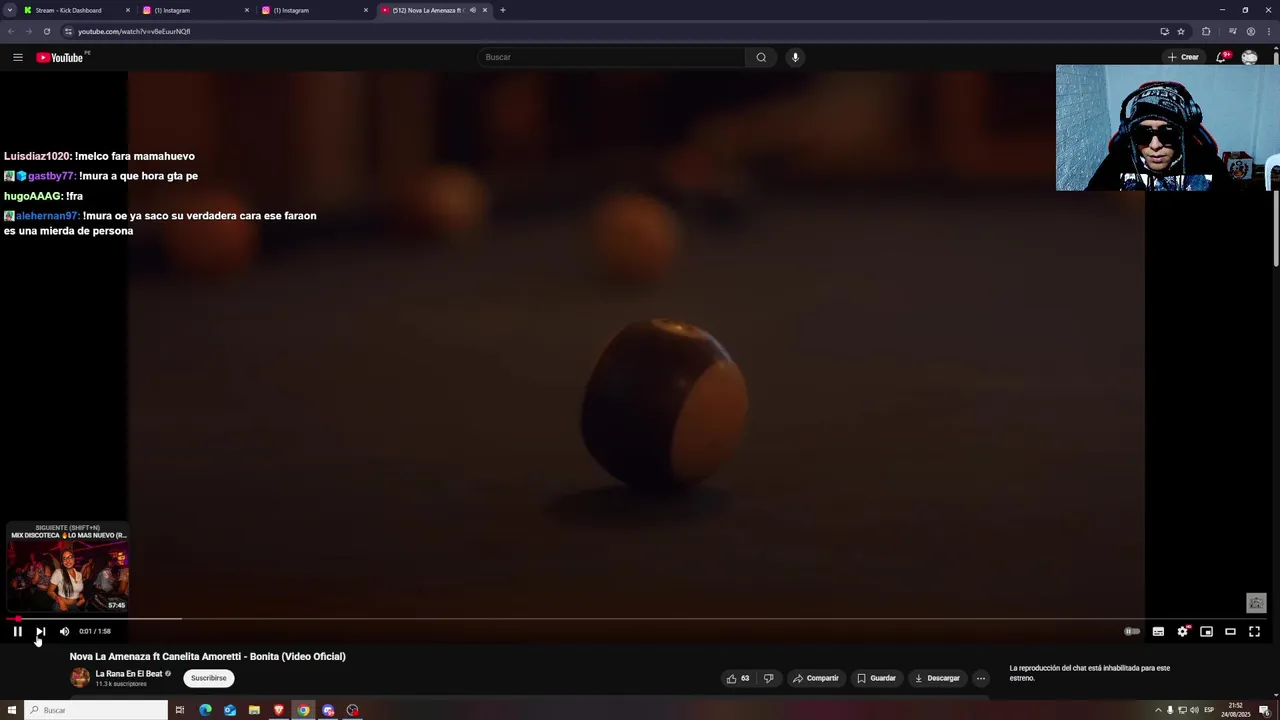
Task: Skip to the next video
Action: (x=41, y=631)
